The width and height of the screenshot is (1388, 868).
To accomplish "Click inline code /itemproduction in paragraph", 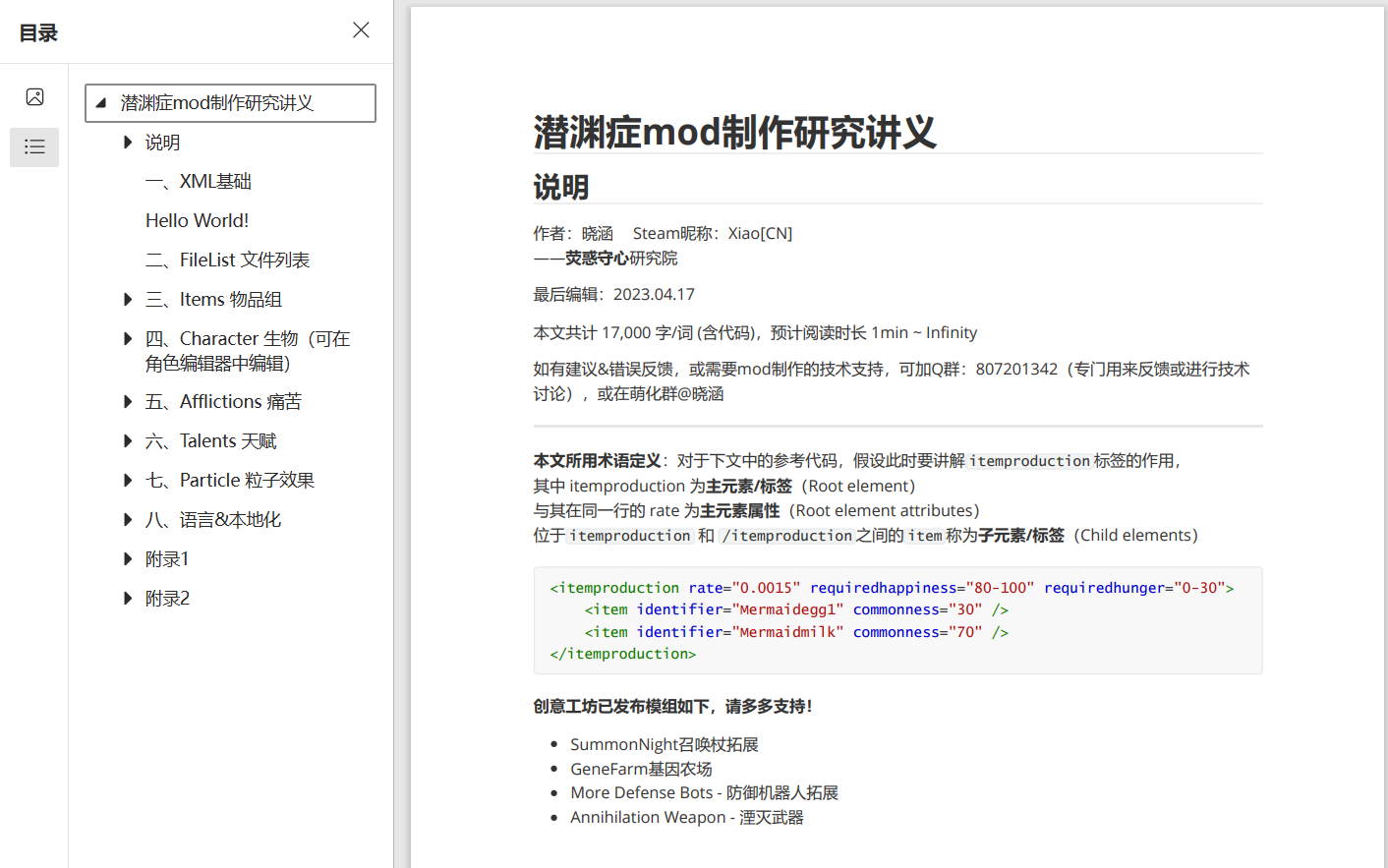I will point(786,536).
